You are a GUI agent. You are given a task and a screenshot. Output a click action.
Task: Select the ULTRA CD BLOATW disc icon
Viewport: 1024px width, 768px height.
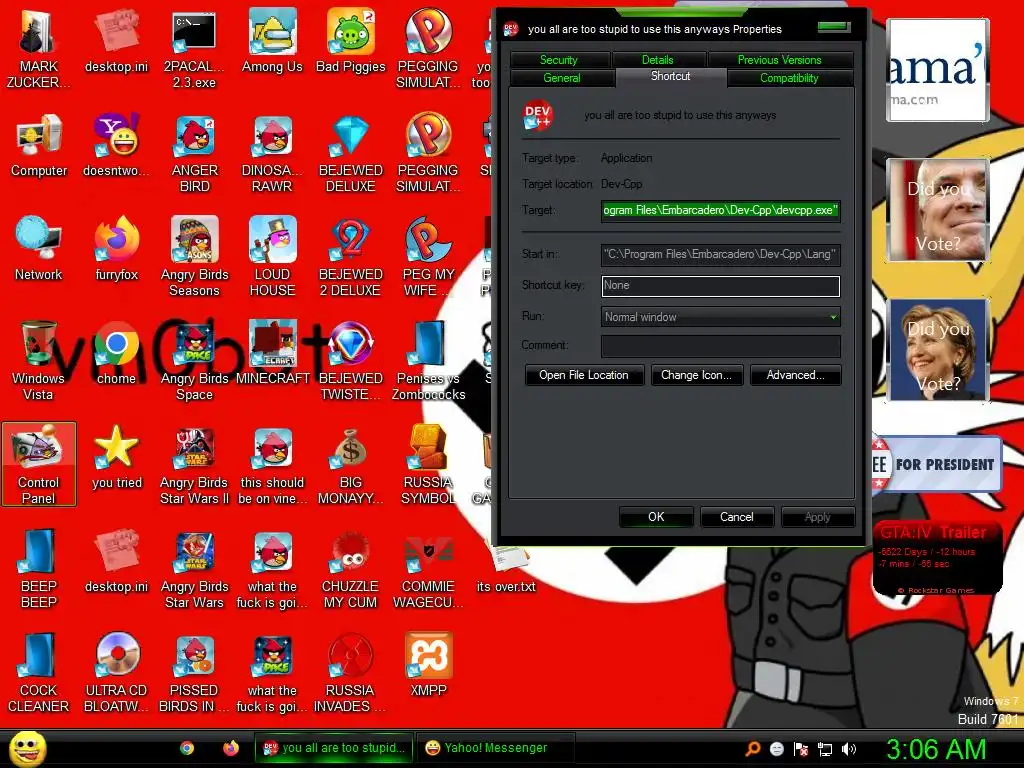(x=116, y=672)
